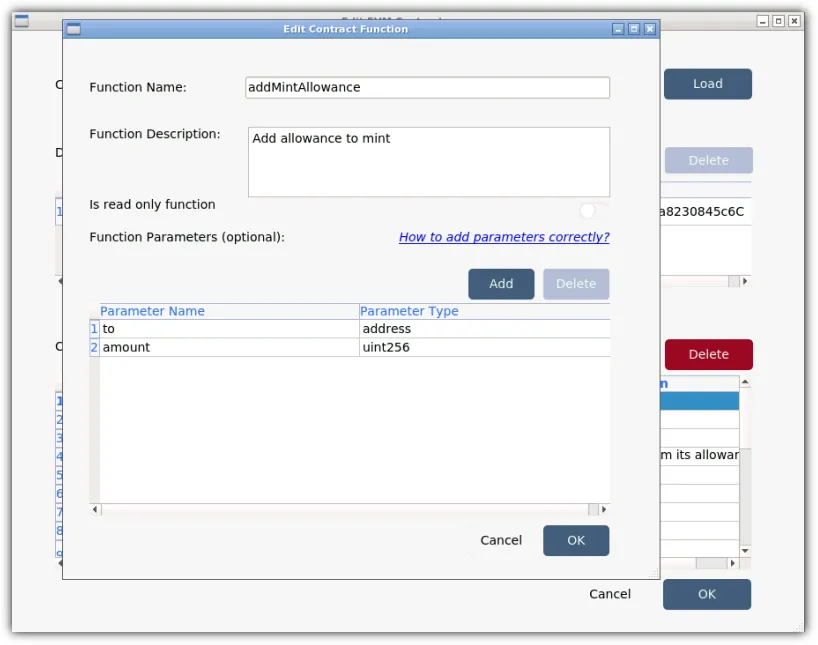The image size is (818, 645).
Task: Click the parameters table left scroll arrow
Action: pos(95,509)
